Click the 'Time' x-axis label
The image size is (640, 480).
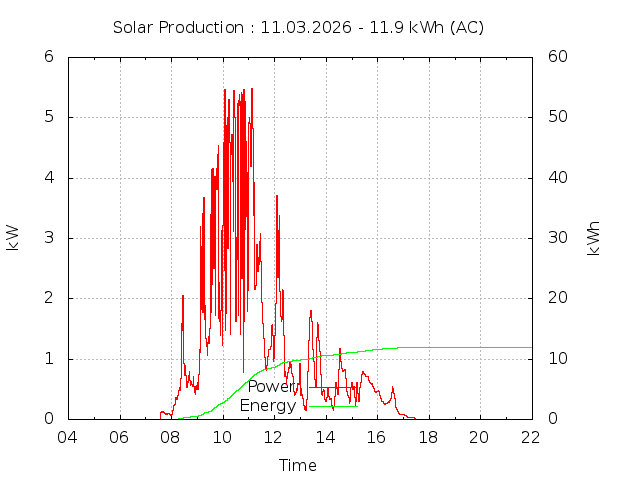298,465
